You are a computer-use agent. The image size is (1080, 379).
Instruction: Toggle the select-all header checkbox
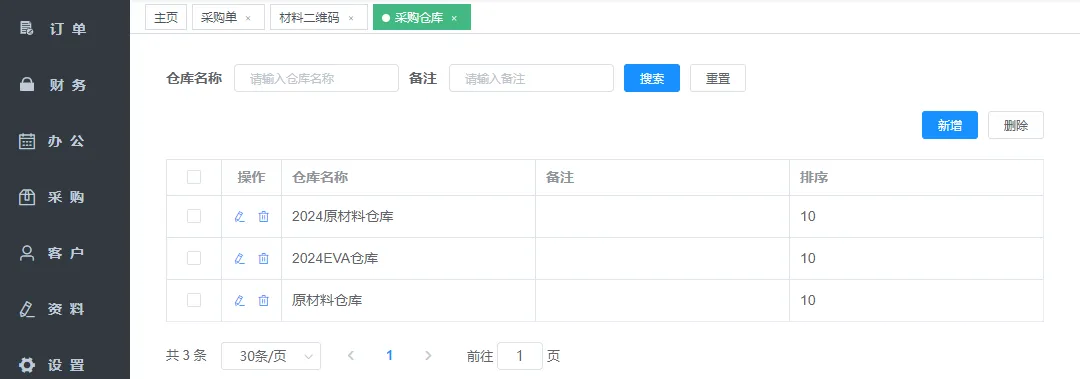(194, 177)
